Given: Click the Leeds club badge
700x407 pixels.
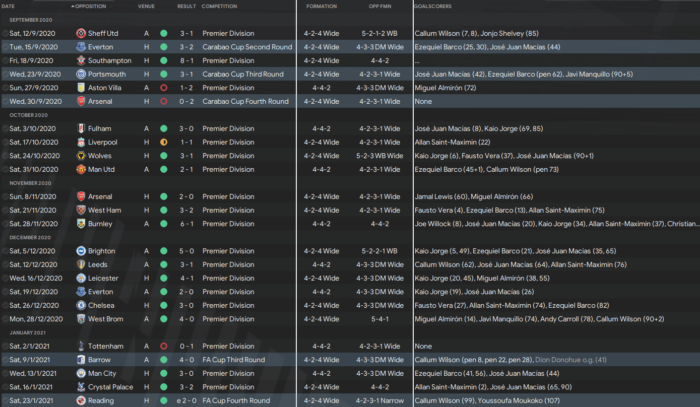Looking at the screenshot, I should (x=81, y=265).
